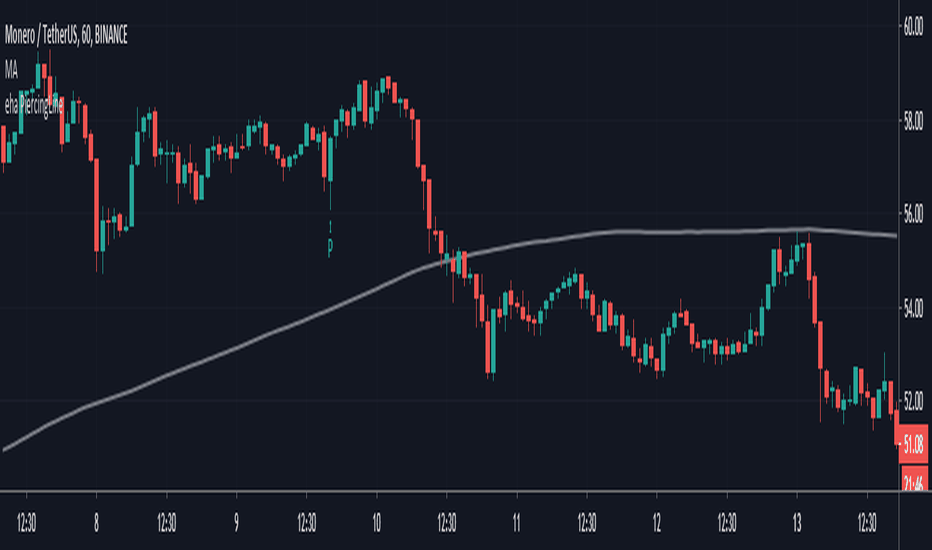932x550 pixels.
Task: Click the 58.00 price axis label
Action: pos(913,122)
